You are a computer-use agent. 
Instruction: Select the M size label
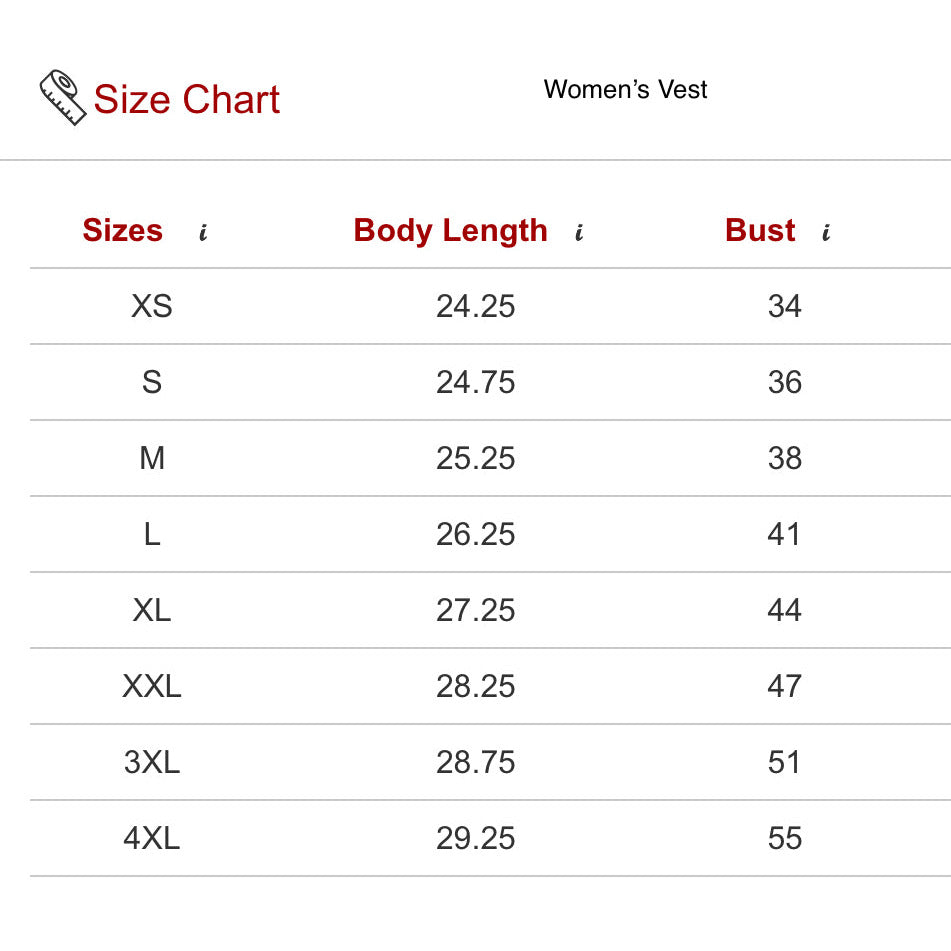point(152,458)
